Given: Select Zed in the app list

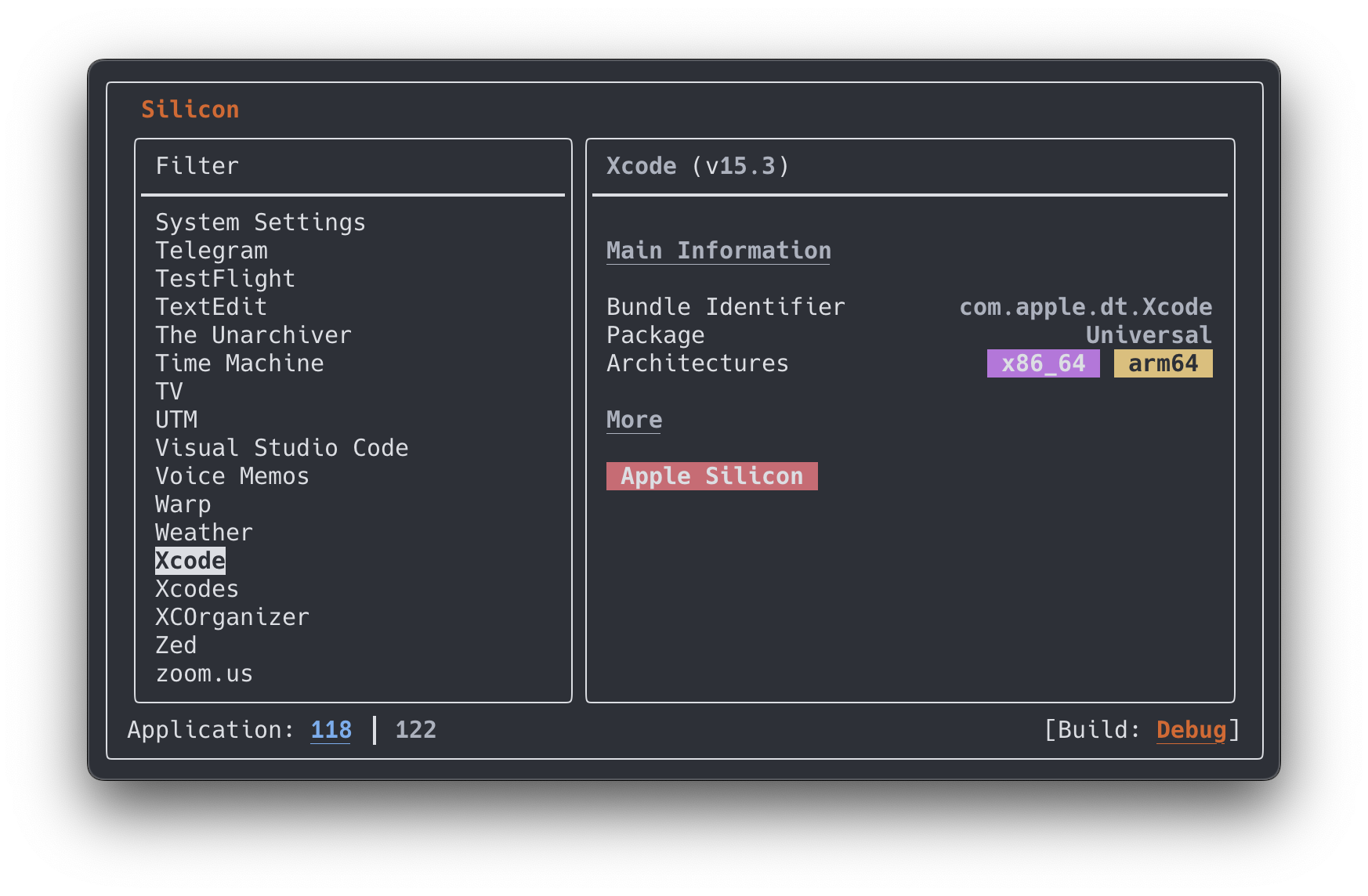Looking at the screenshot, I should (x=176, y=645).
